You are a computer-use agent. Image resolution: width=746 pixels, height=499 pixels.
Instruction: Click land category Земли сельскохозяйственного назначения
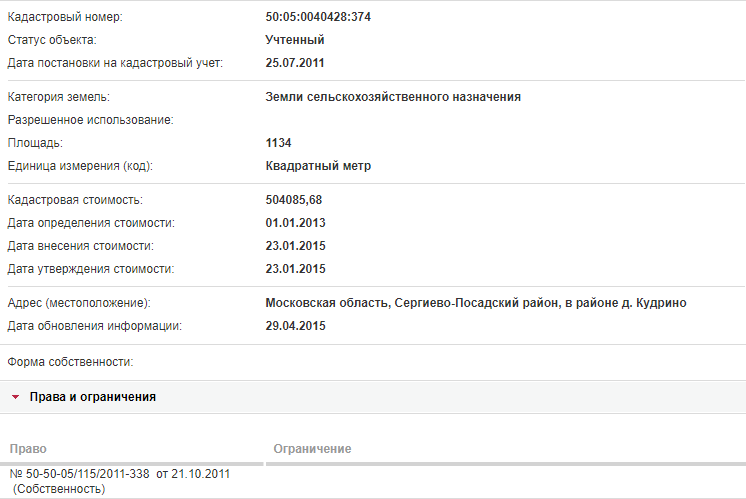393,97
